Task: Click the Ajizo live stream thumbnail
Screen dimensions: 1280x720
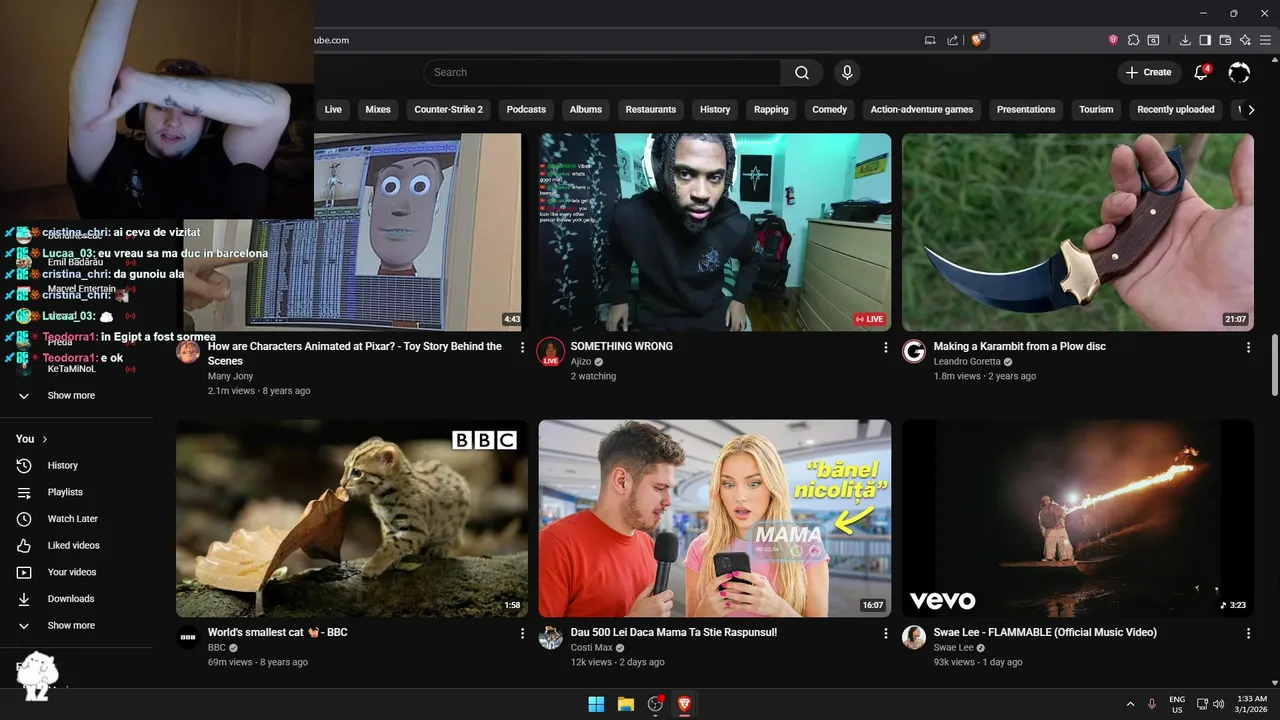Action: coord(715,232)
